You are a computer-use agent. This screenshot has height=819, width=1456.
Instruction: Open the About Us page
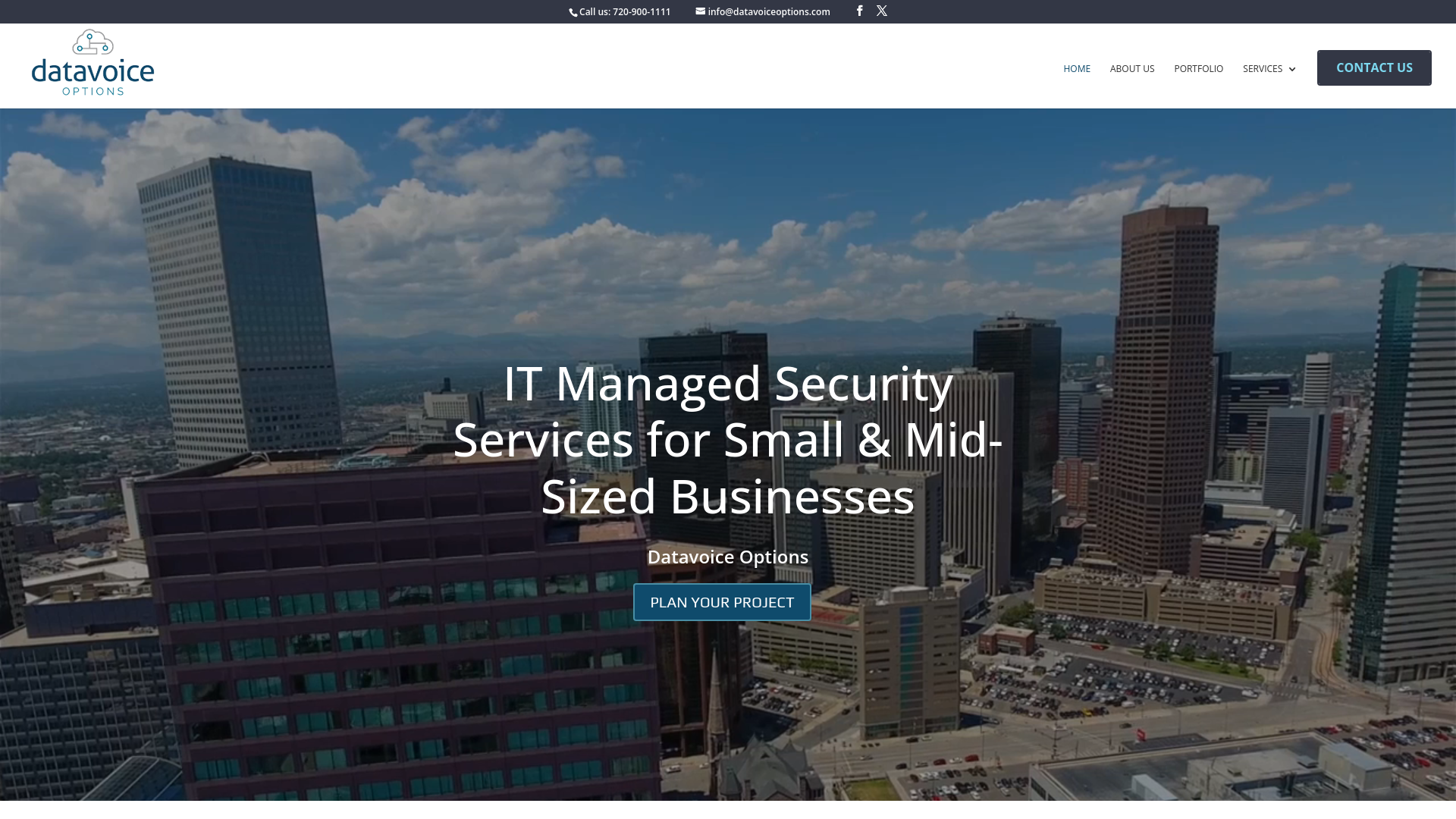click(1132, 69)
